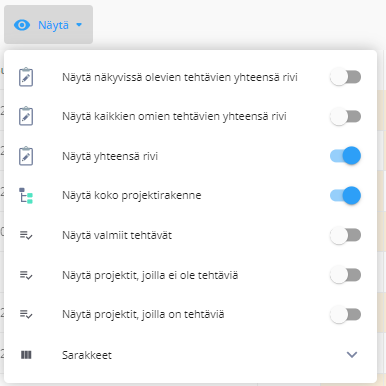Disable the Näytä yhteensä rivi toggle
This screenshot has width=386, height=386.
pos(345,156)
